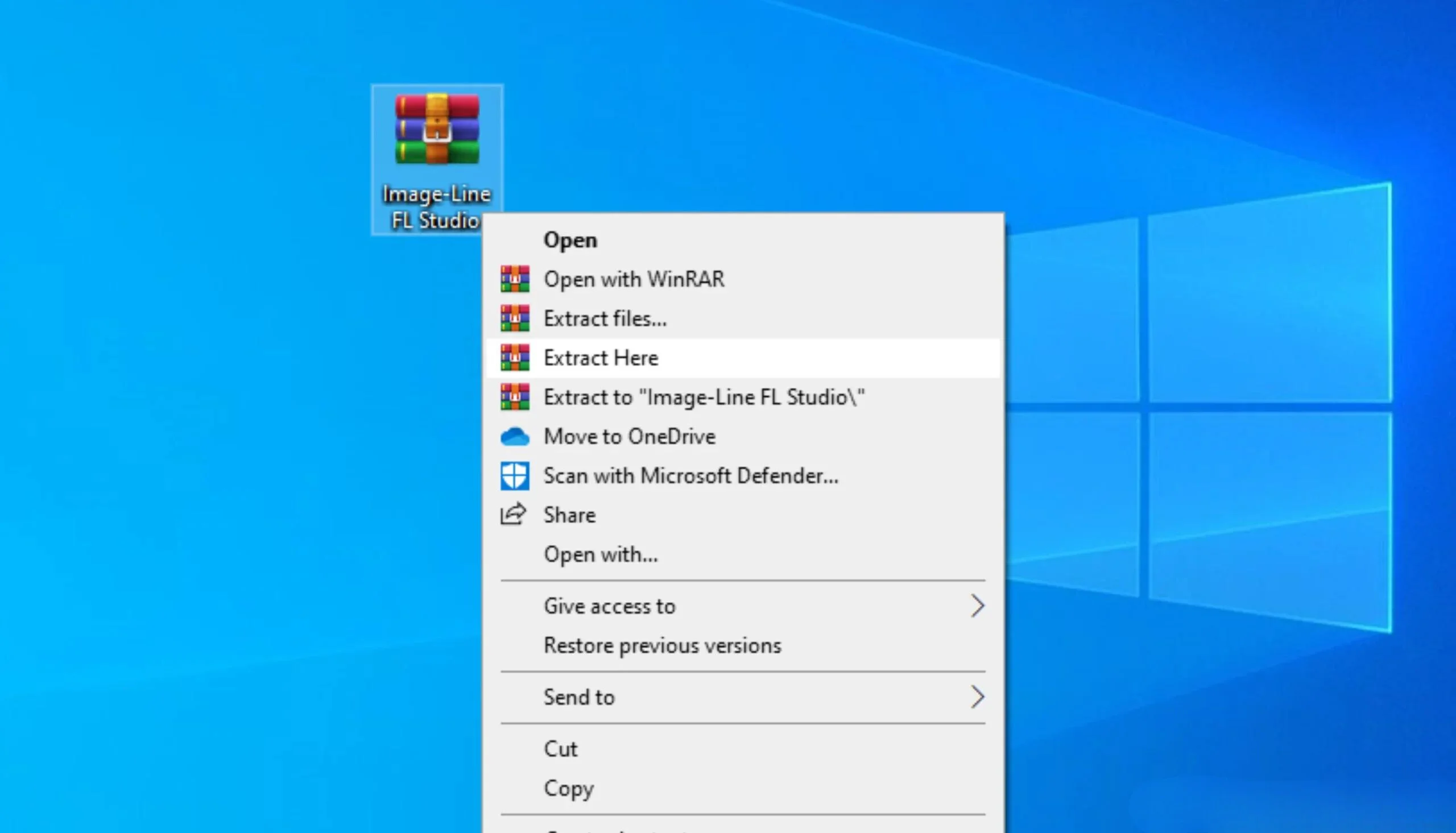The height and width of the screenshot is (833, 1456).
Task: Select Extract Here menu entry
Action: click(x=743, y=358)
